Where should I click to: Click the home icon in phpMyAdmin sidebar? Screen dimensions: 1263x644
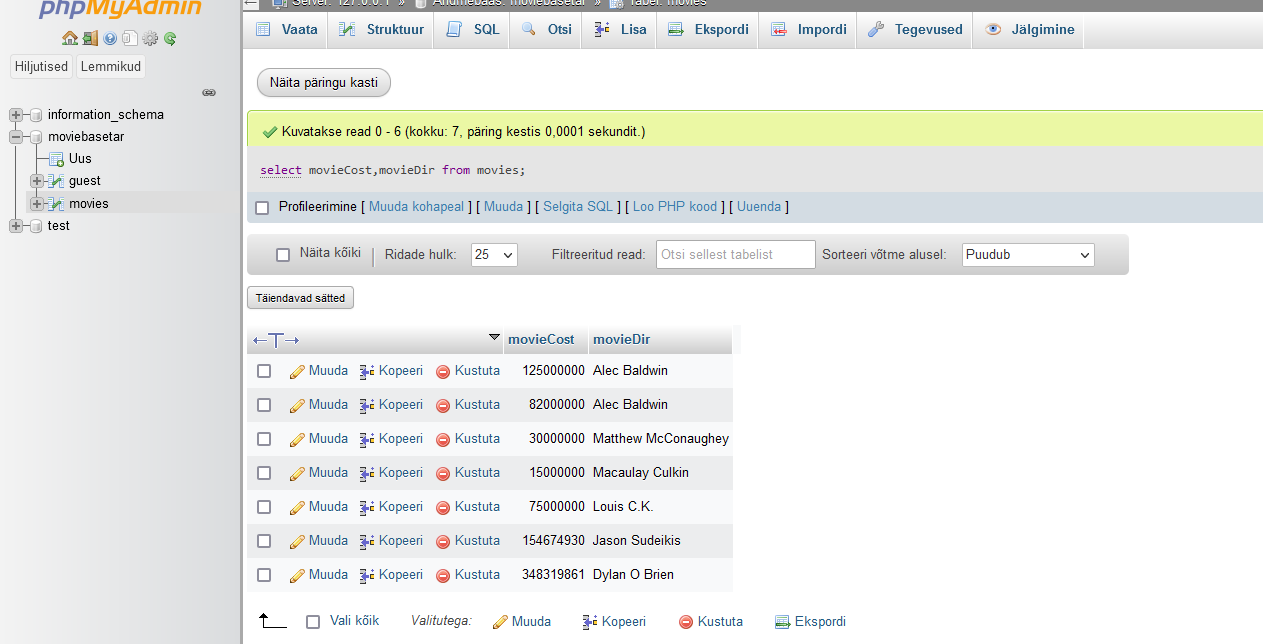(69, 39)
